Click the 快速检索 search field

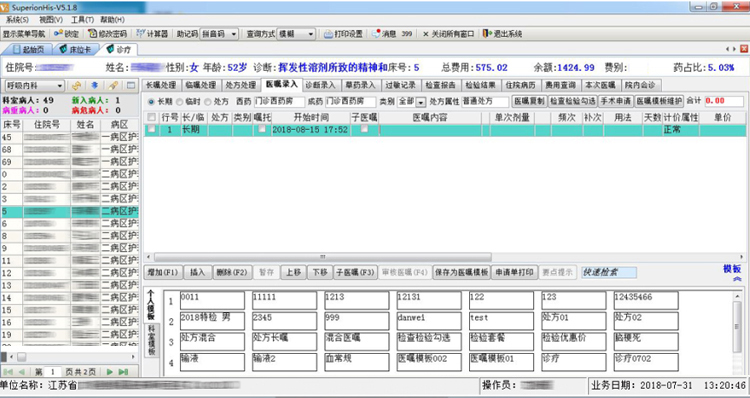tap(608, 272)
